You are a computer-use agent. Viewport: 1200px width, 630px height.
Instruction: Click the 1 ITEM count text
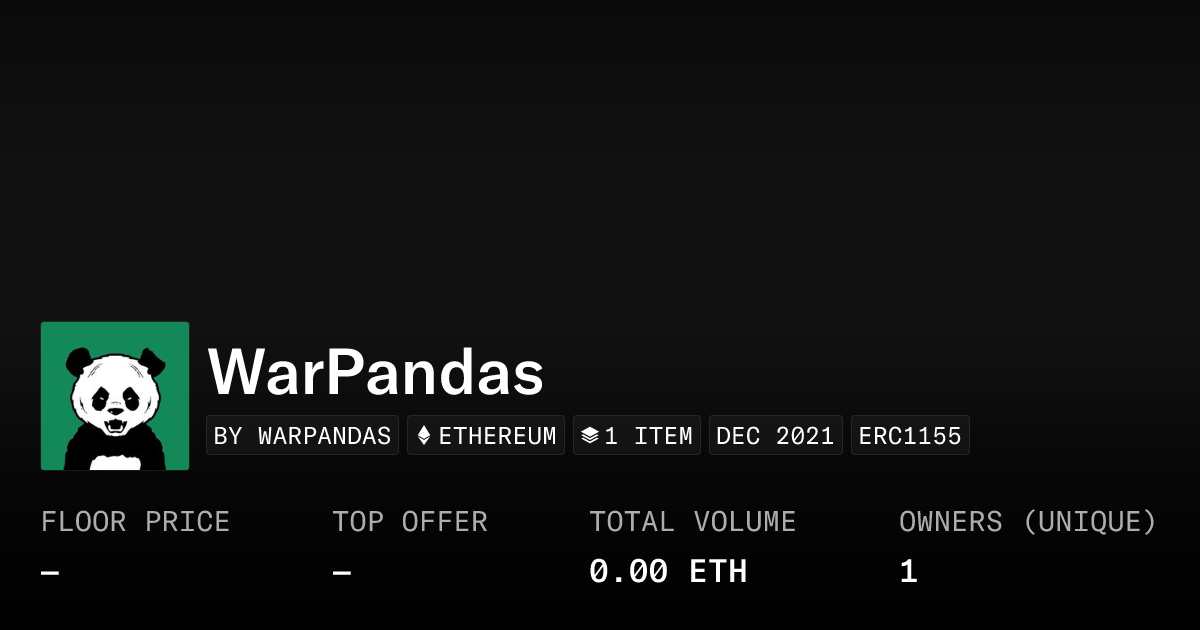point(648,436)
